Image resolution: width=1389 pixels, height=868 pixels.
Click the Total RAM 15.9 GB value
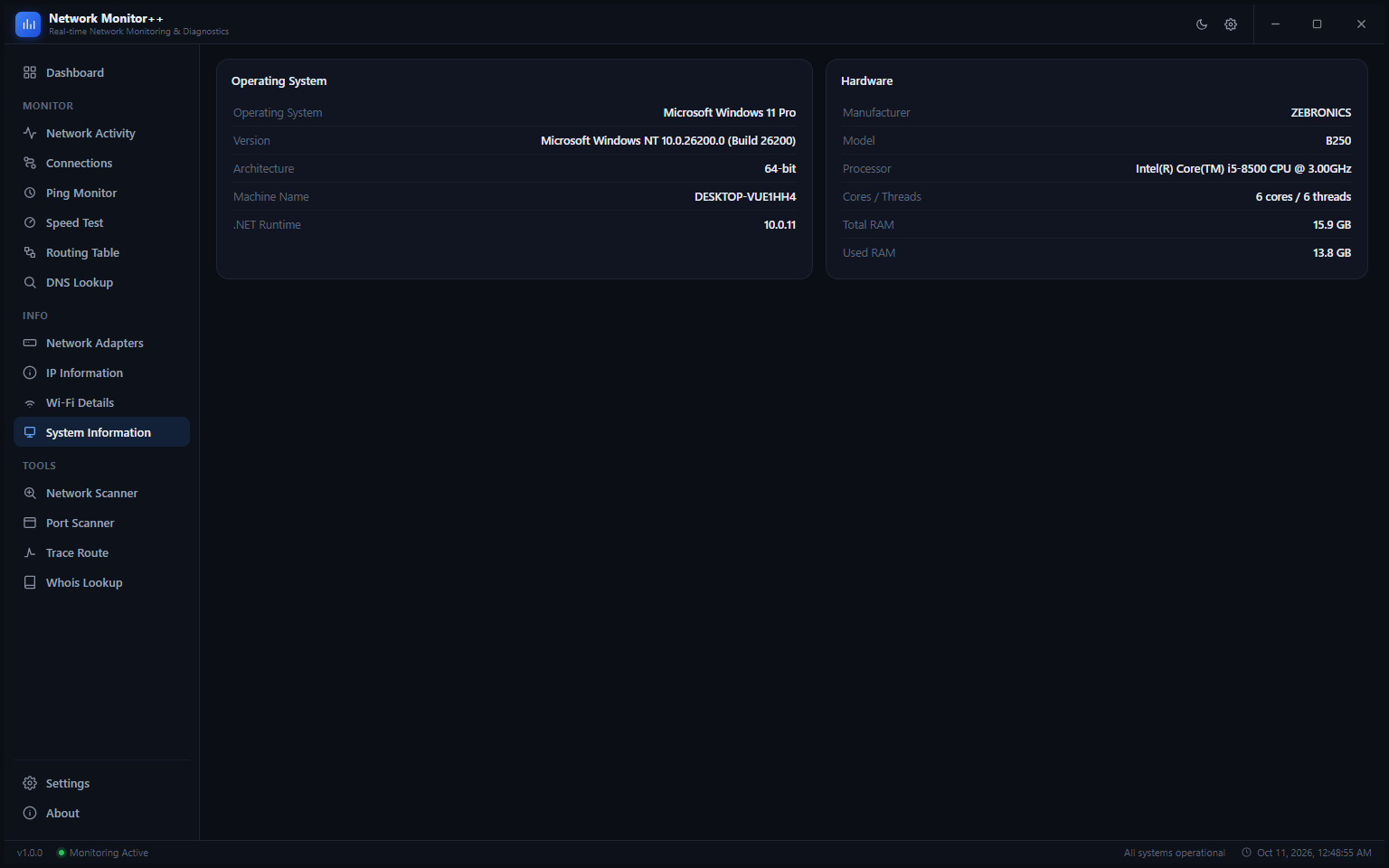pos(1332,224)
